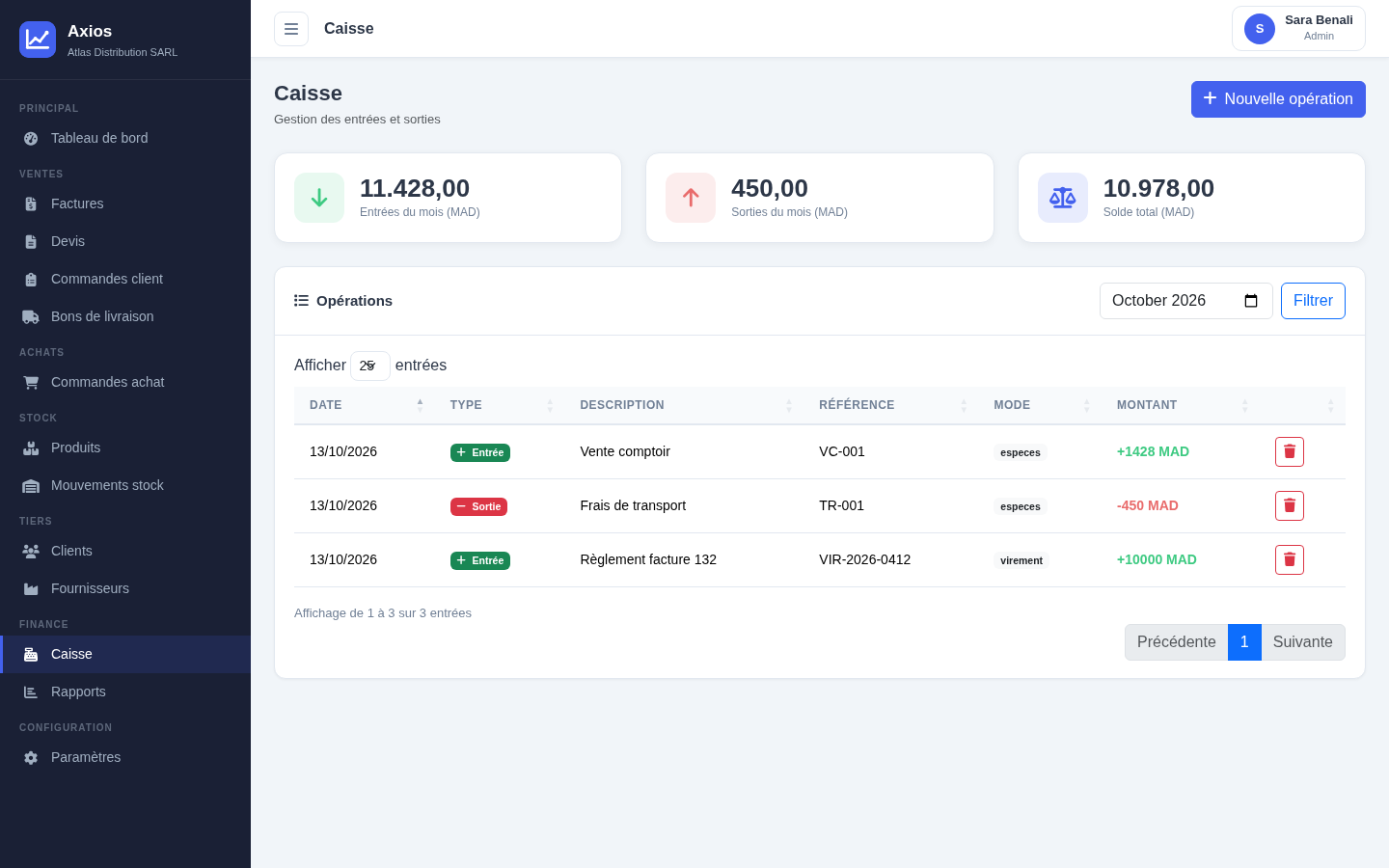Go to Devis page
Image resolution: width=1389 pixels, height=868 pixels.
pyautogui.click(x=125, y=241)
